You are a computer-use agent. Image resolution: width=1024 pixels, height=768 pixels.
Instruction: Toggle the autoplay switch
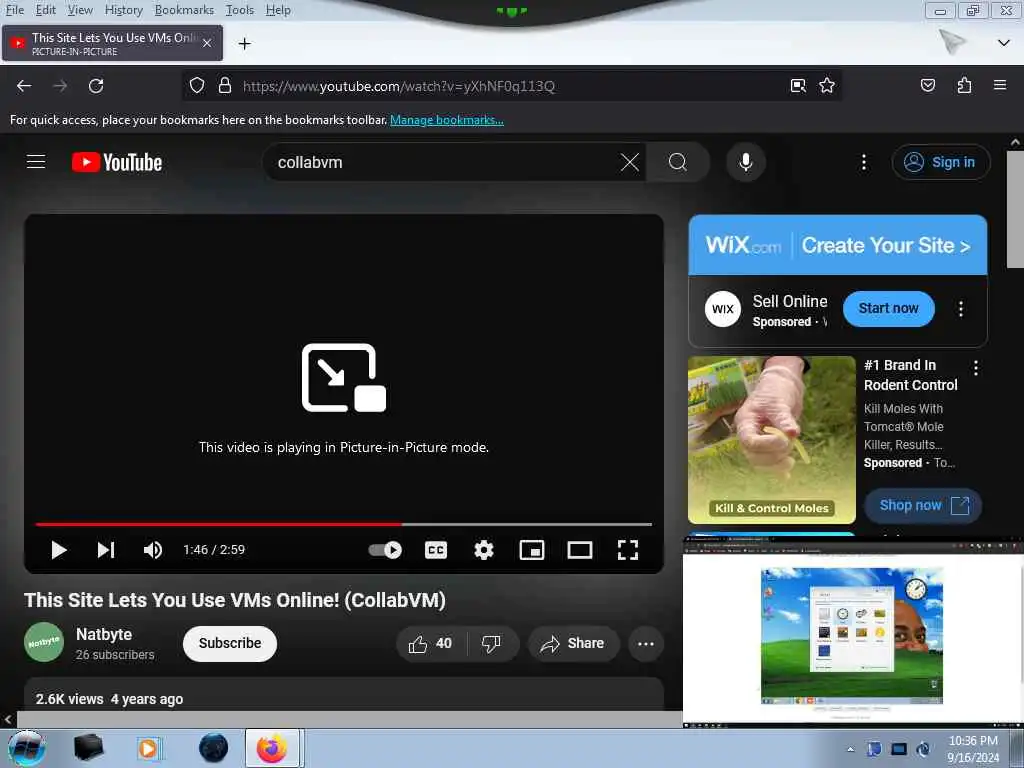tap(385, 550)
